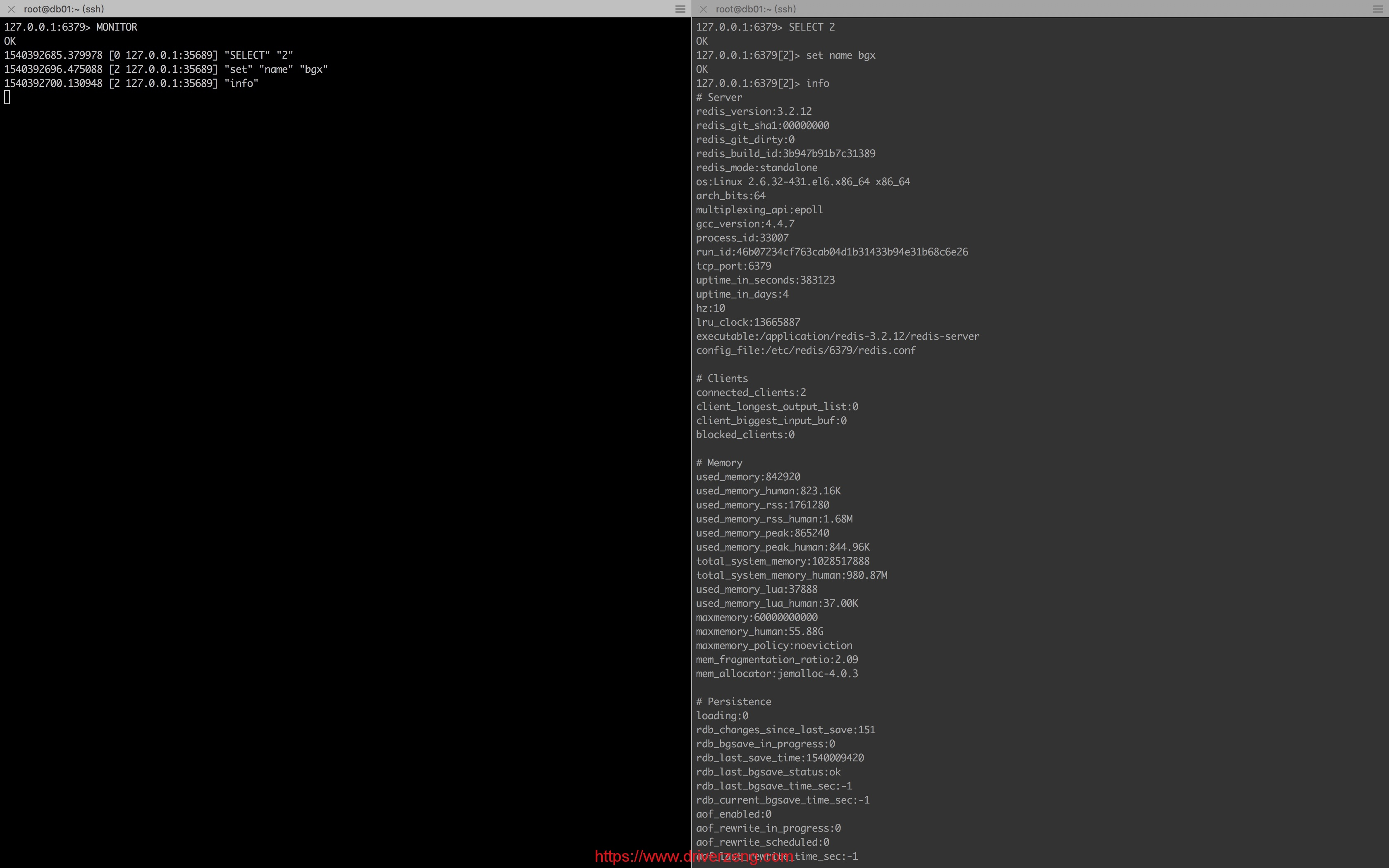This screenshot has height=868, width=1389.
Task: Click the SELECT 2 command in right pane
Action: pyautogui.click(x=766, y=27)
